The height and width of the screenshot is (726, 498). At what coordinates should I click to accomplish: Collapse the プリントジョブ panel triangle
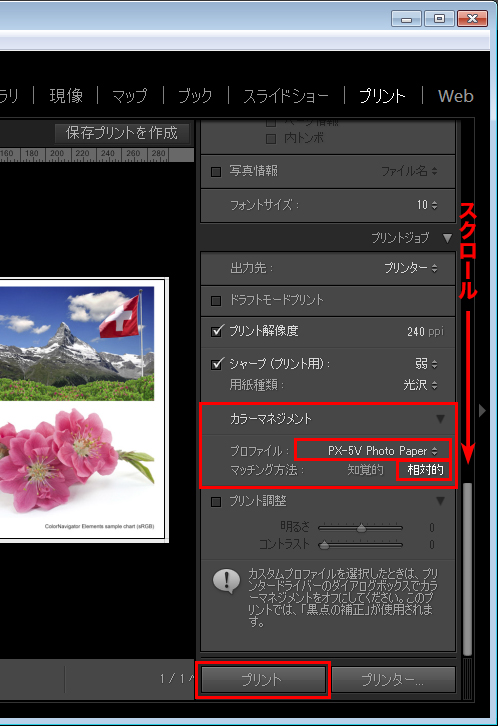pos(447,238)
